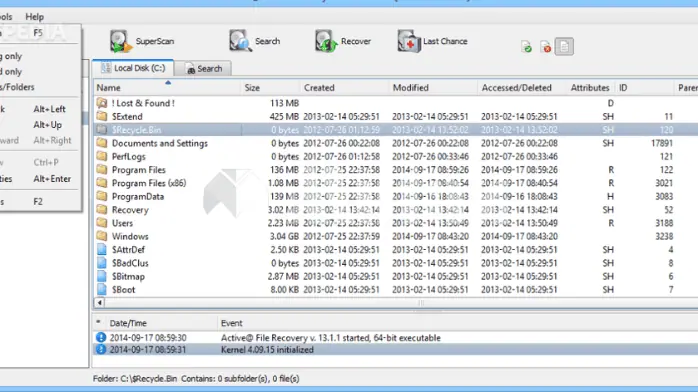Click the red delete document icon in toolbar
This screenshot has height=392, width=698.
tap(545, 47)
